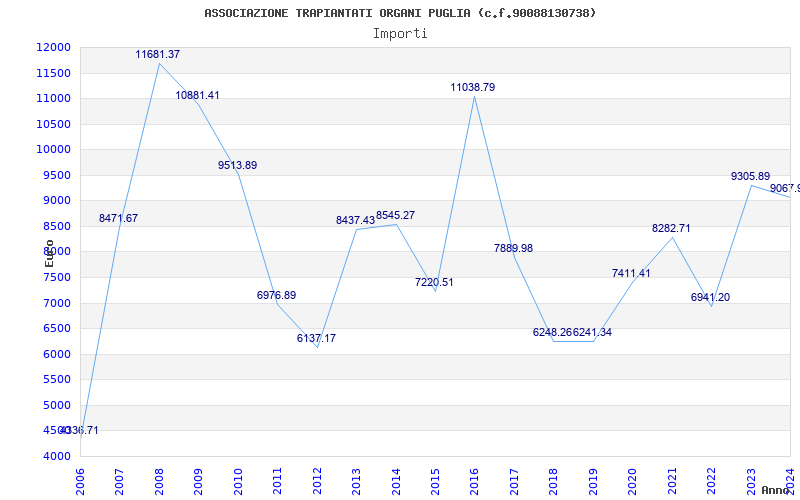Click the x-axis year 2023

751,482
